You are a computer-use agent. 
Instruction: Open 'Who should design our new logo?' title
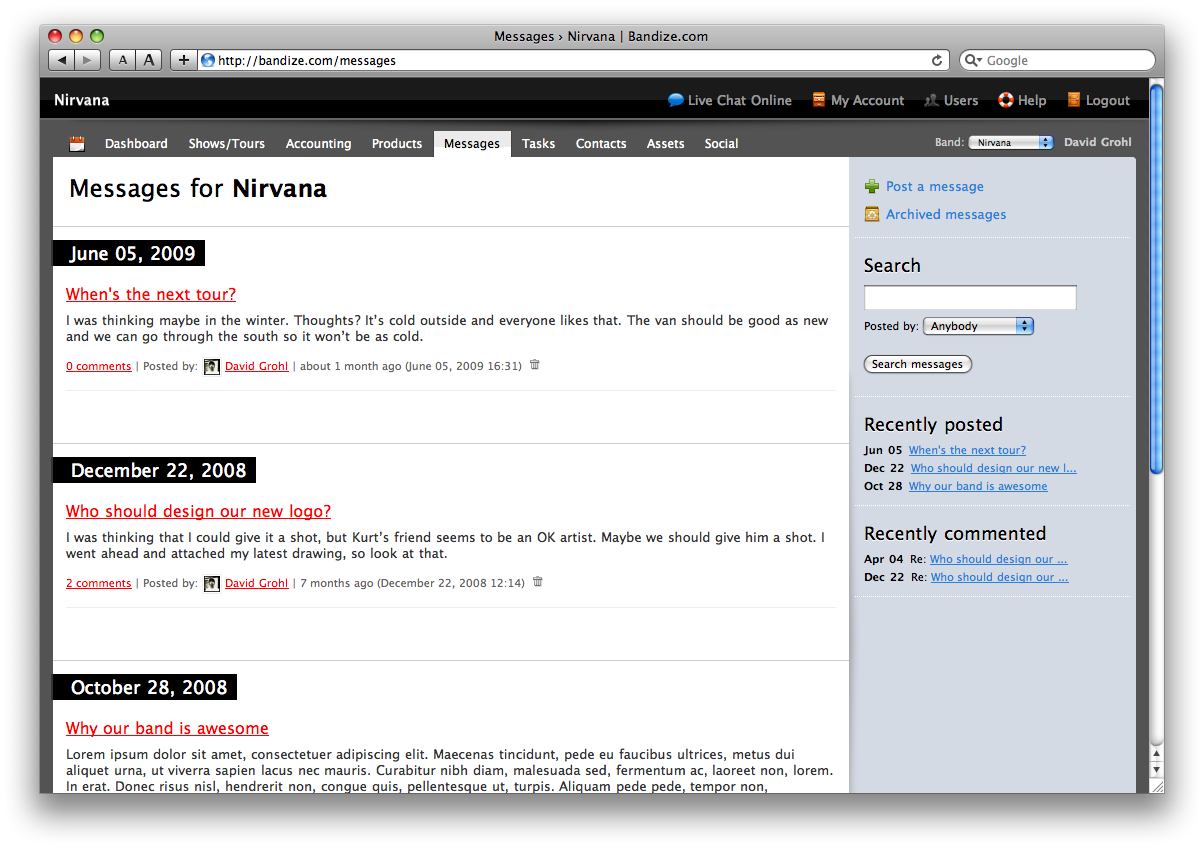coord(198,511)
